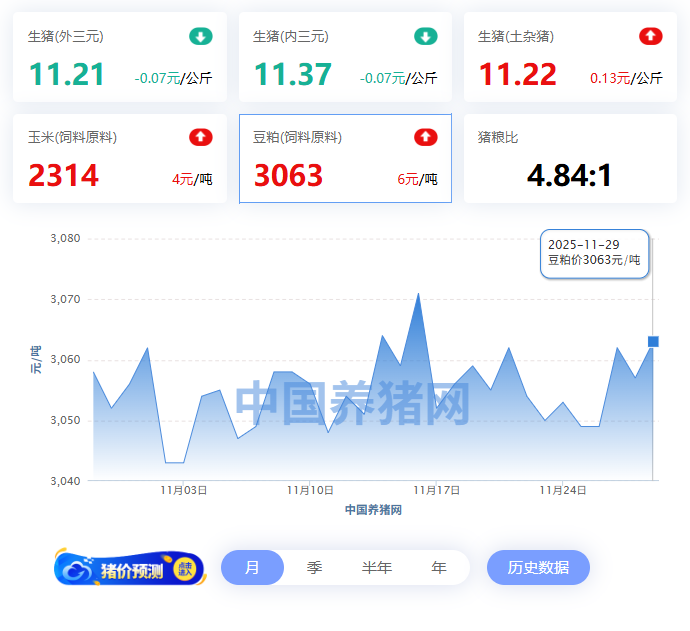This screenshot has height=631, width=690.
Task: Click the blue data point marker on chart
Action: [x=653, y=342]
